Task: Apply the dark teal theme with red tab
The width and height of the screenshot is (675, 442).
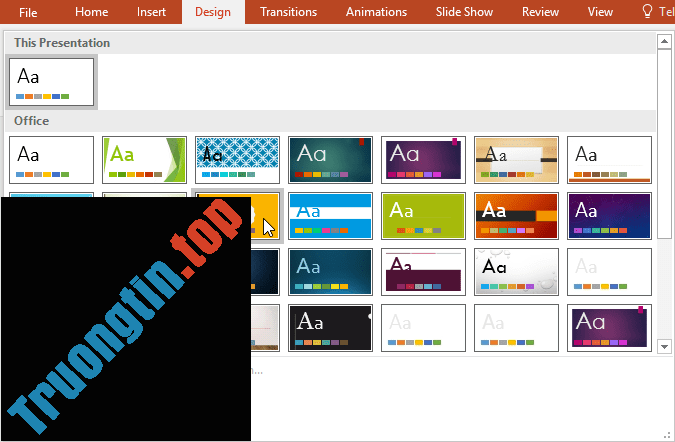Action: (x=330, y=160)
